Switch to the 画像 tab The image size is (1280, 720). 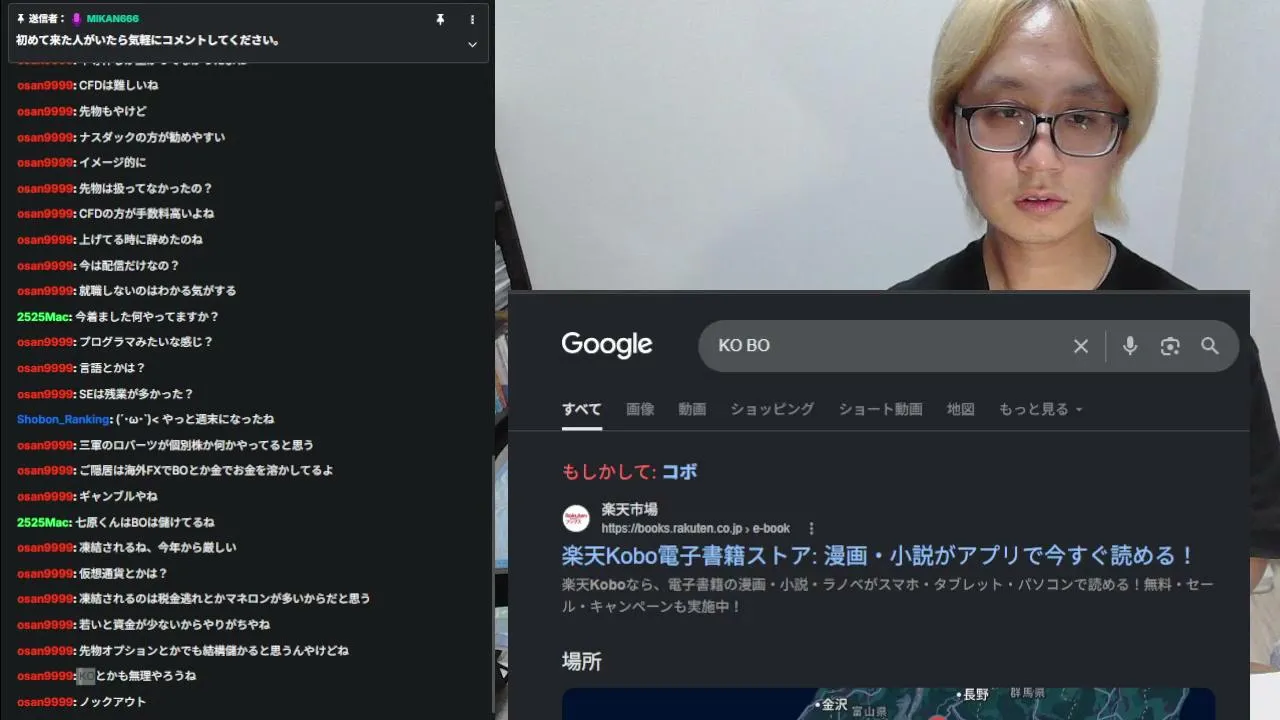point(640,409)
